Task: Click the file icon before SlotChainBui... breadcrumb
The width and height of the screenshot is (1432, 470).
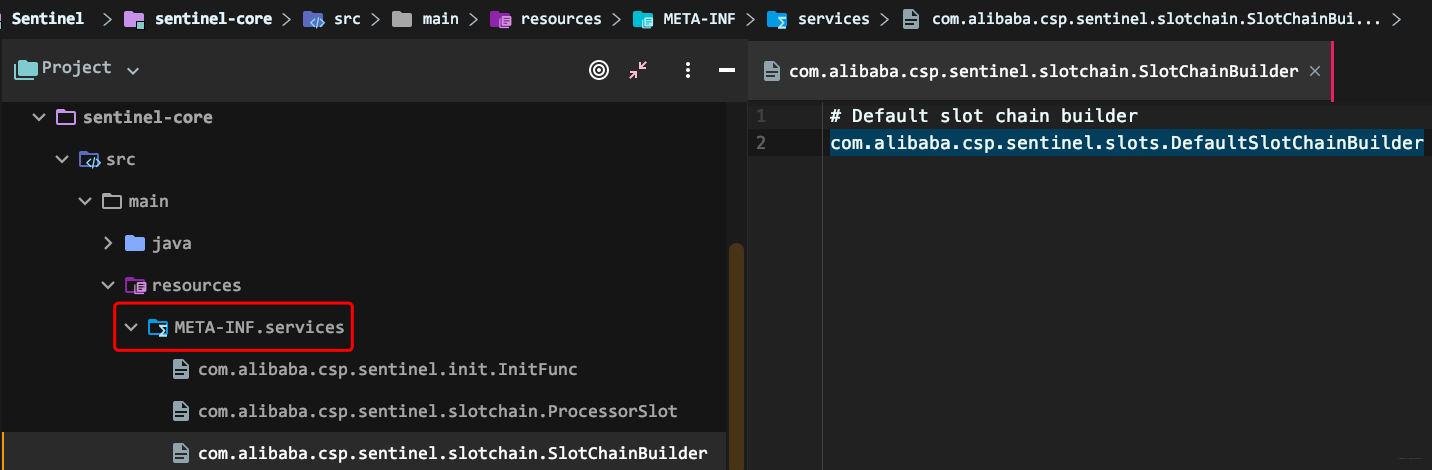Action: tap(911, 18)
